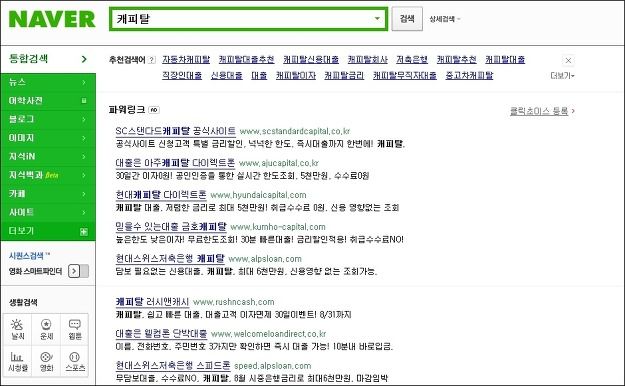This screenshot has height=386, width=625.
Task: Click suggested keyword 캐피탈추천
Action: click(x=456, y=59)
